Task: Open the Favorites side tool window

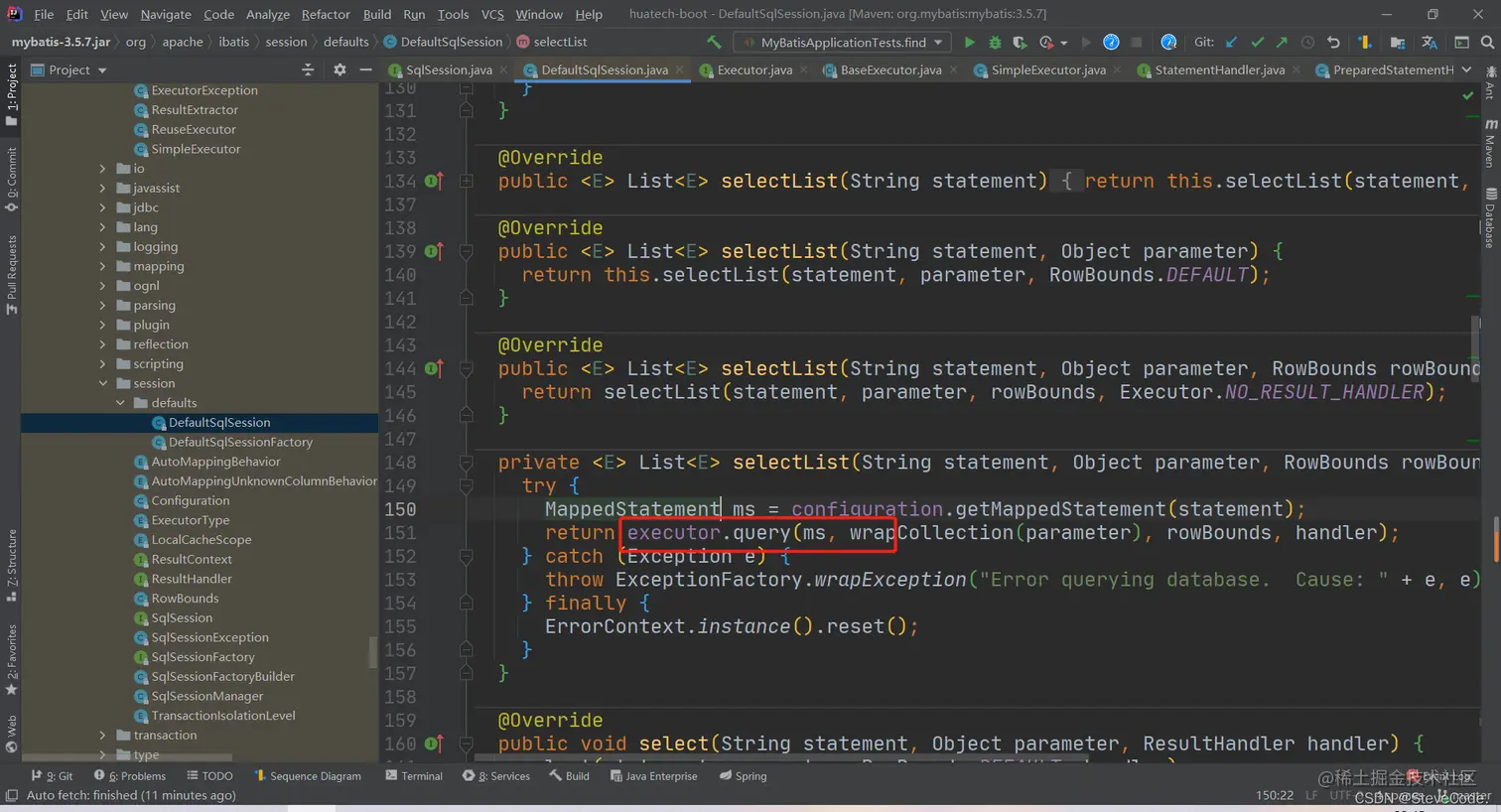Action: [x=11, y=659]
